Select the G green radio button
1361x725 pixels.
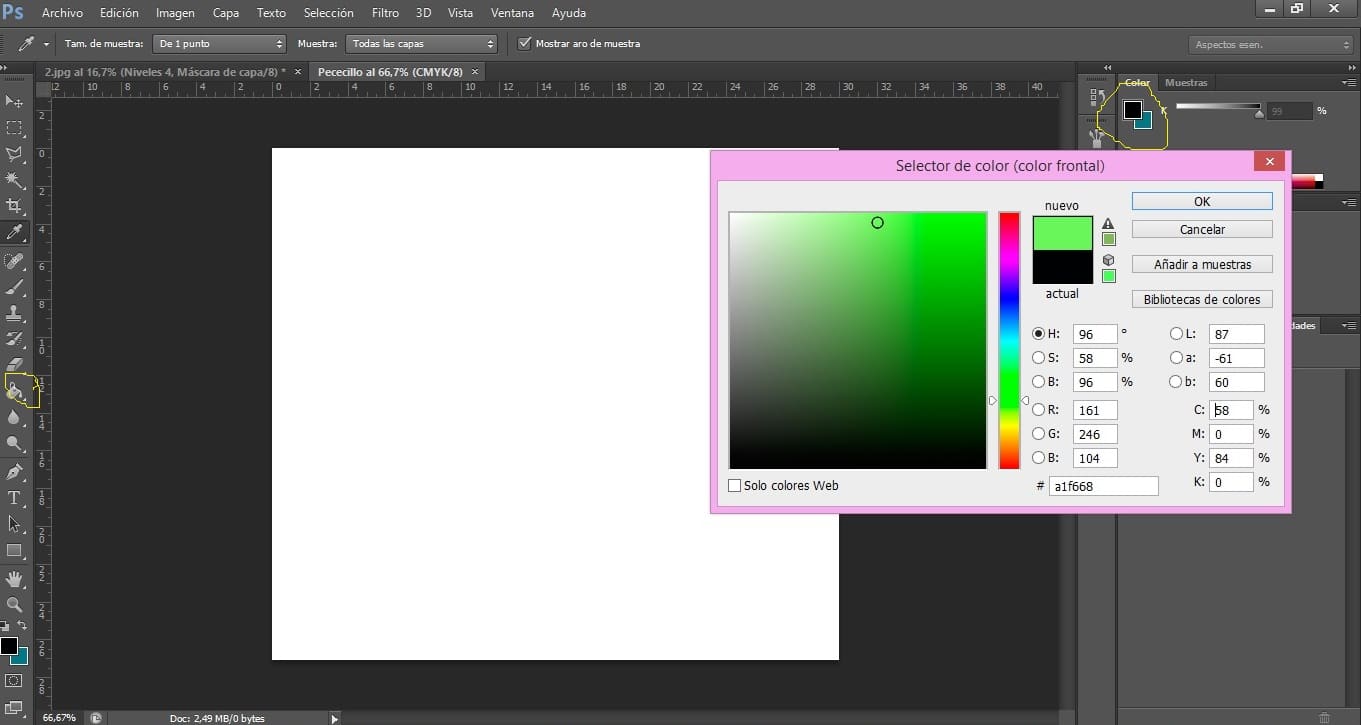1038,434
